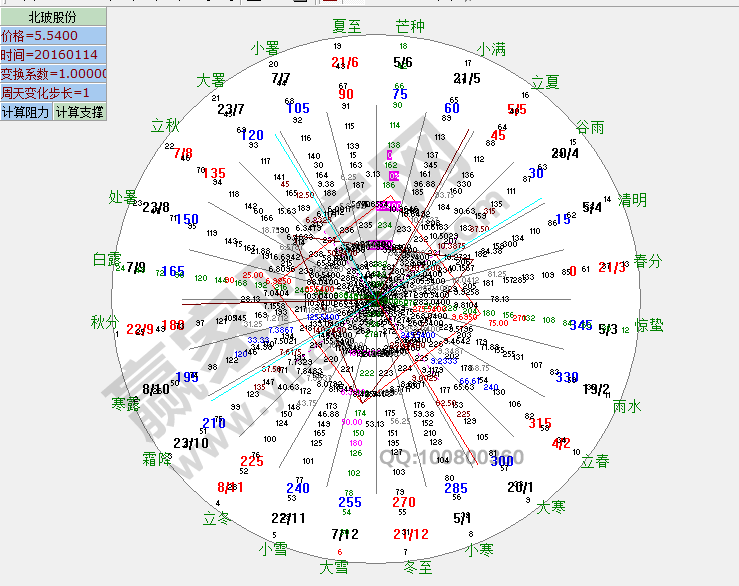Image resolution: width=739 pixels, height=586 pixels.
Task: Select the red 21/6 date label
Action: [x=344, y=63]
